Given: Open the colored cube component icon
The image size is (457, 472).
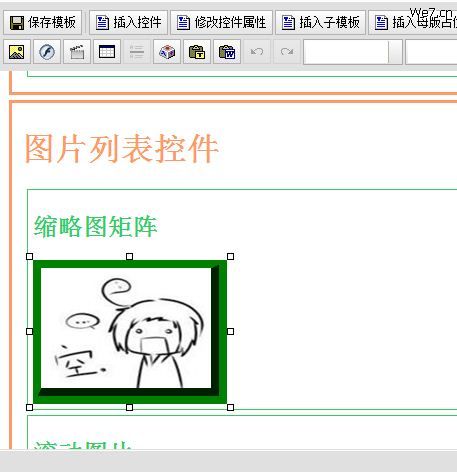Looking at the screenshot, I should click(167, 52).
